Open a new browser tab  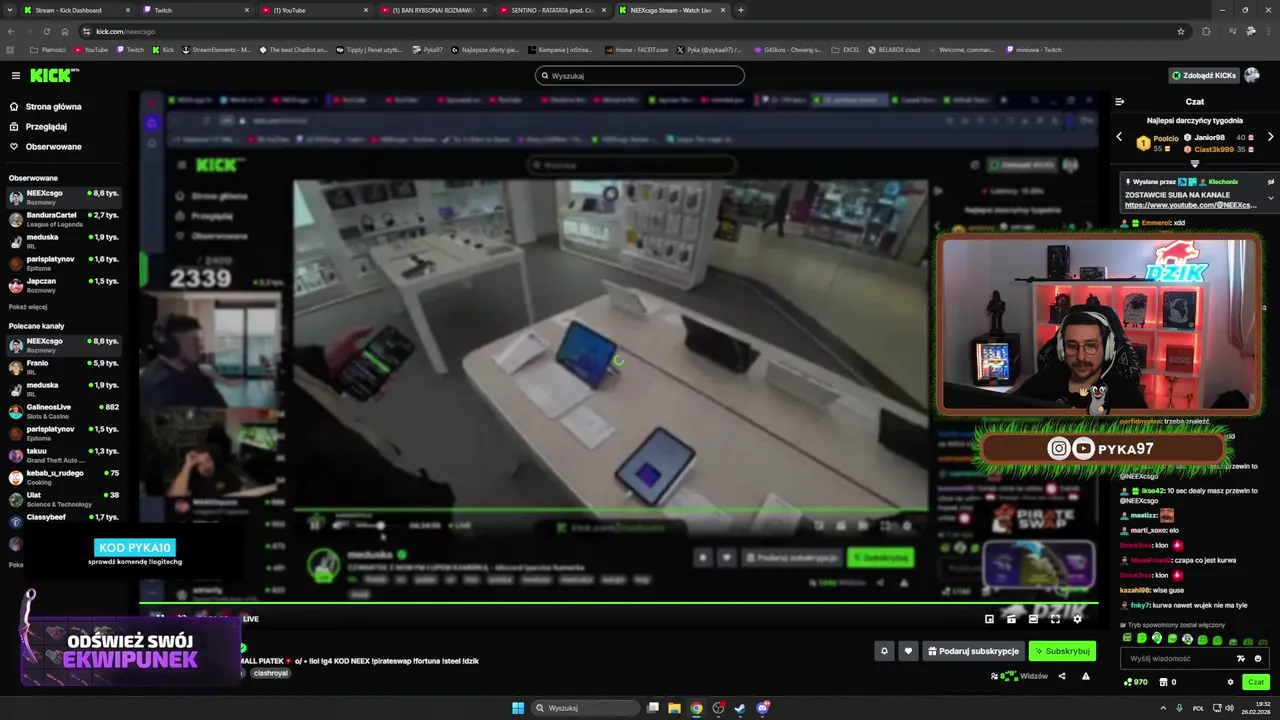point(740,10)
